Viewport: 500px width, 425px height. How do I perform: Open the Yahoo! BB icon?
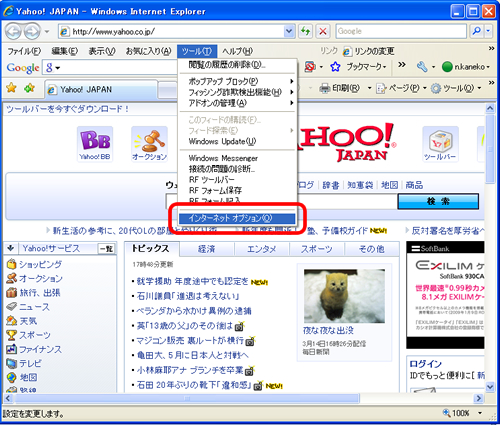pos(95,144)
